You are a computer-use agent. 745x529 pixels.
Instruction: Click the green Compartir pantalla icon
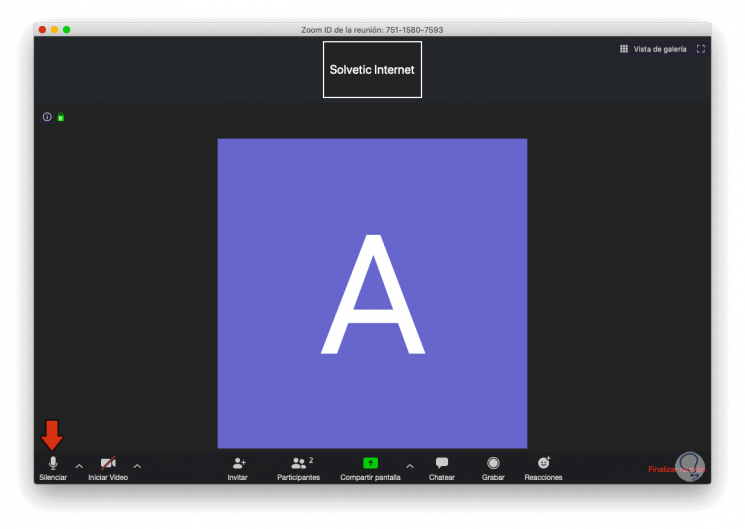pyautogui.click(x=370, y=463)
